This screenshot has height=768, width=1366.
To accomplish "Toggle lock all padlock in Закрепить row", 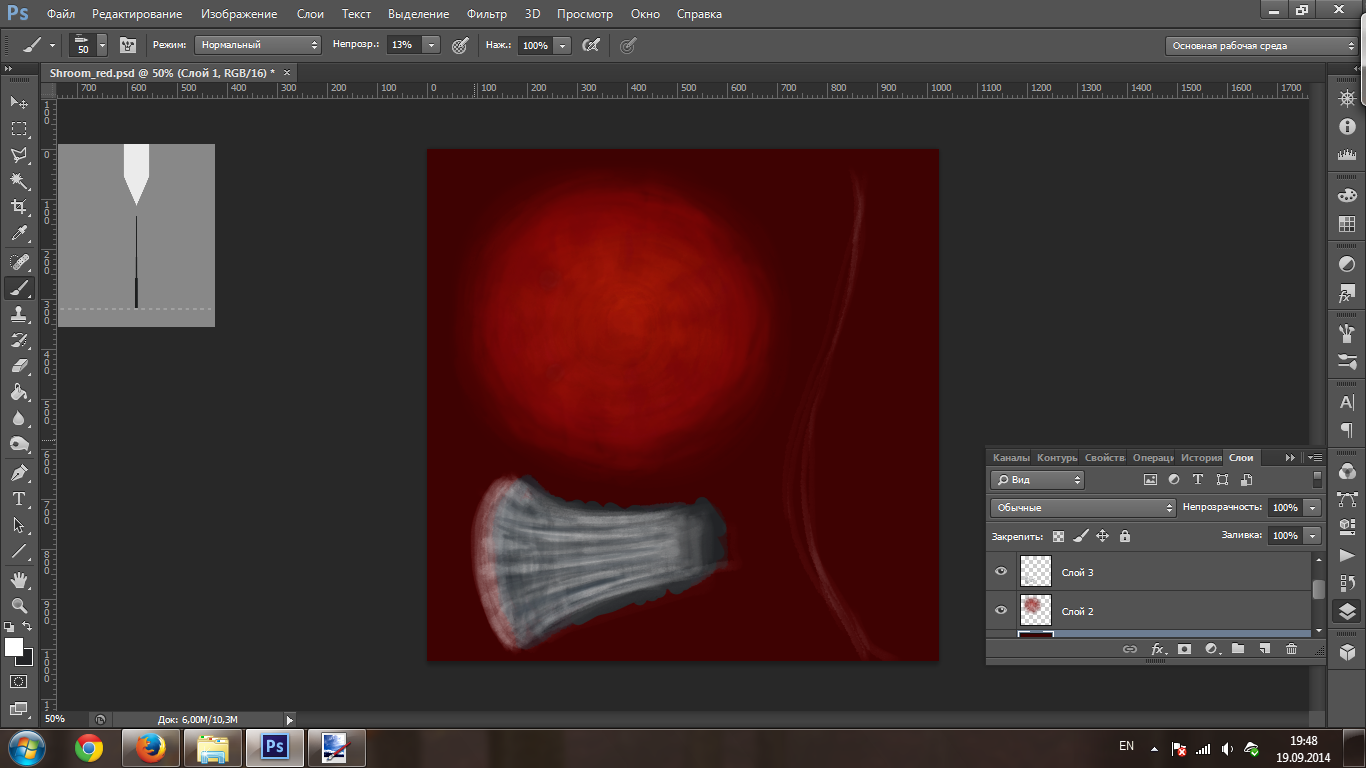I will coord(1125,536).
